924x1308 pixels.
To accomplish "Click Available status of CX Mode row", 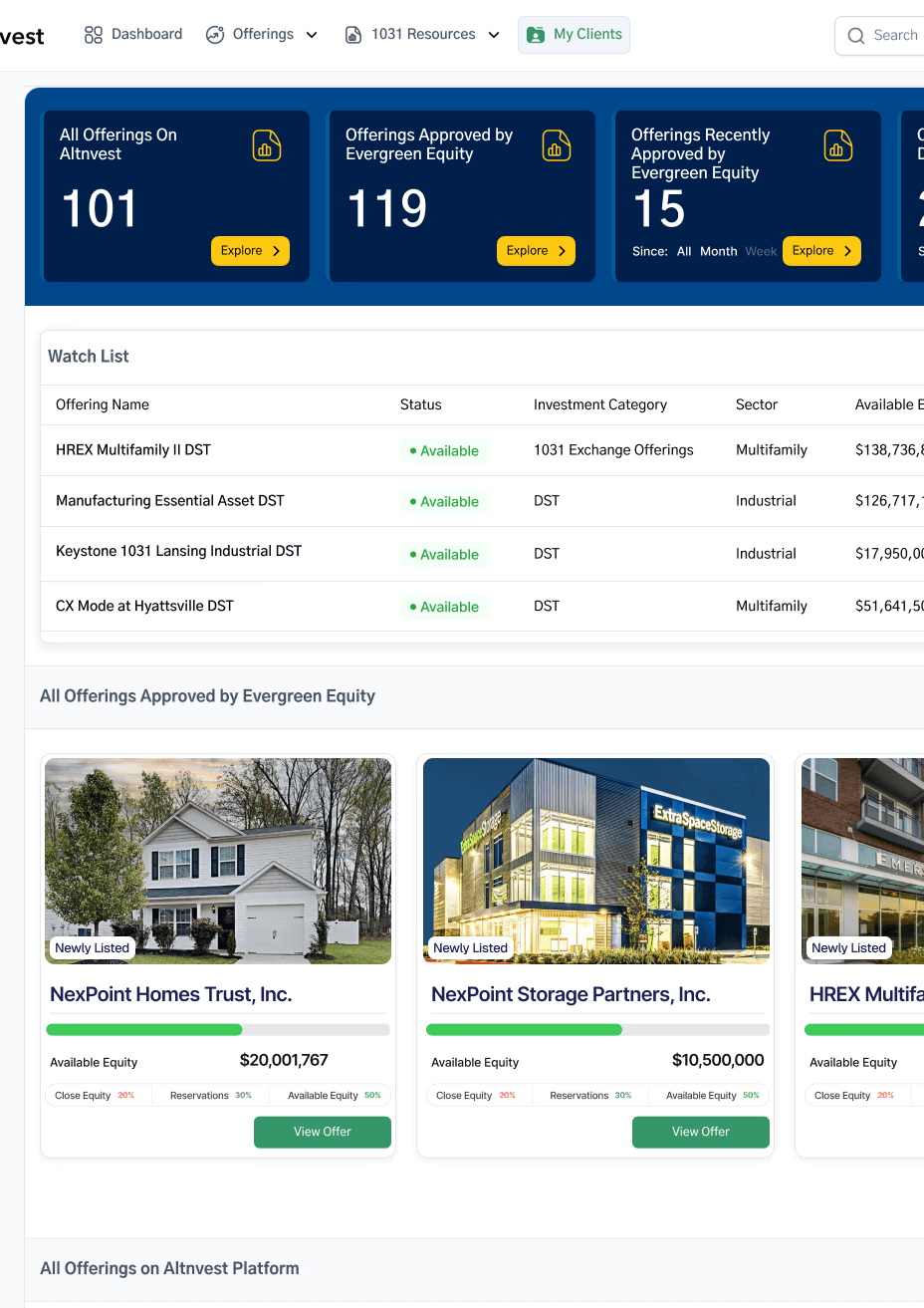I will (x=444, y=607).
